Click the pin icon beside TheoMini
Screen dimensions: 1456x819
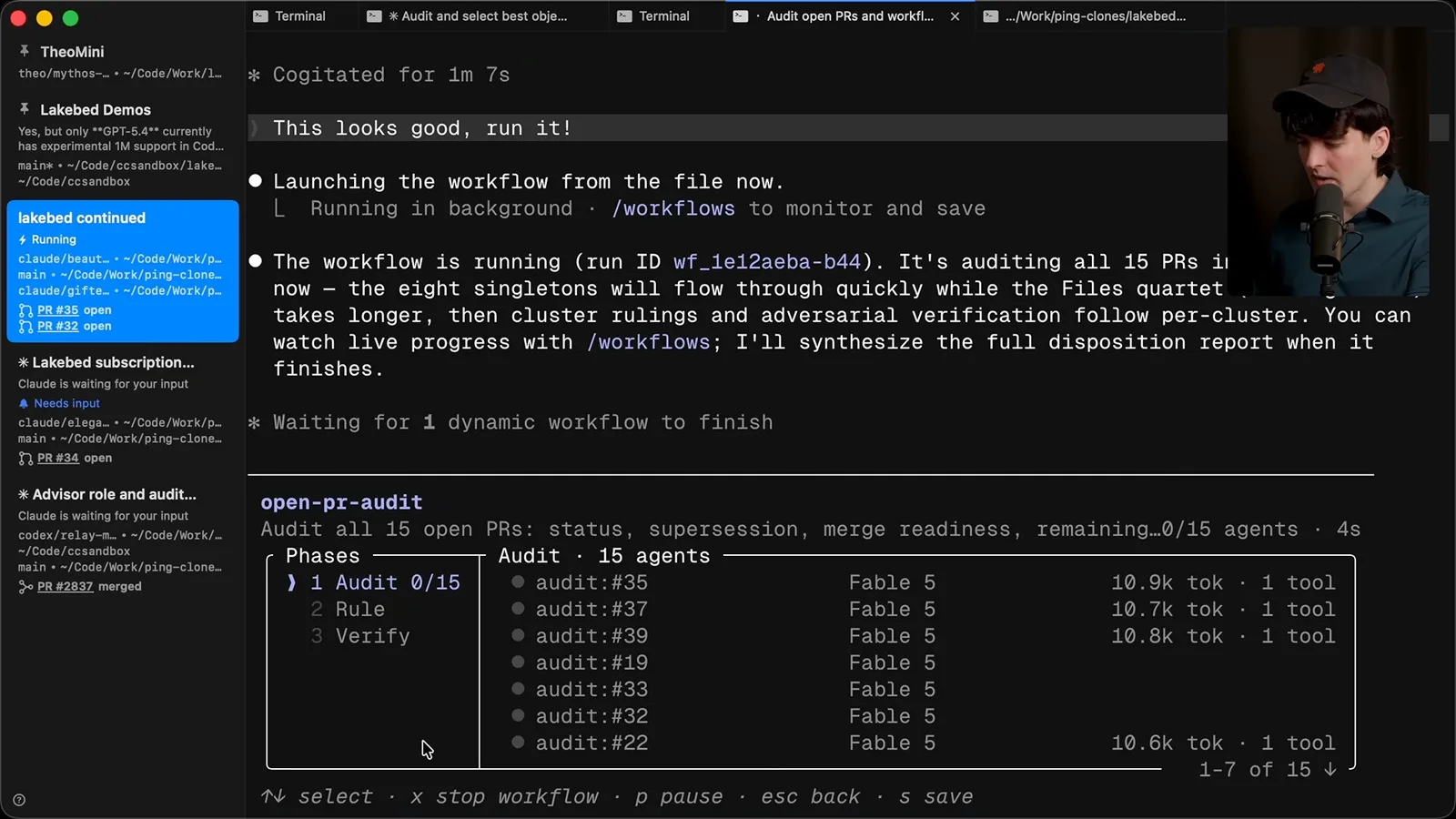click(25, 51)
